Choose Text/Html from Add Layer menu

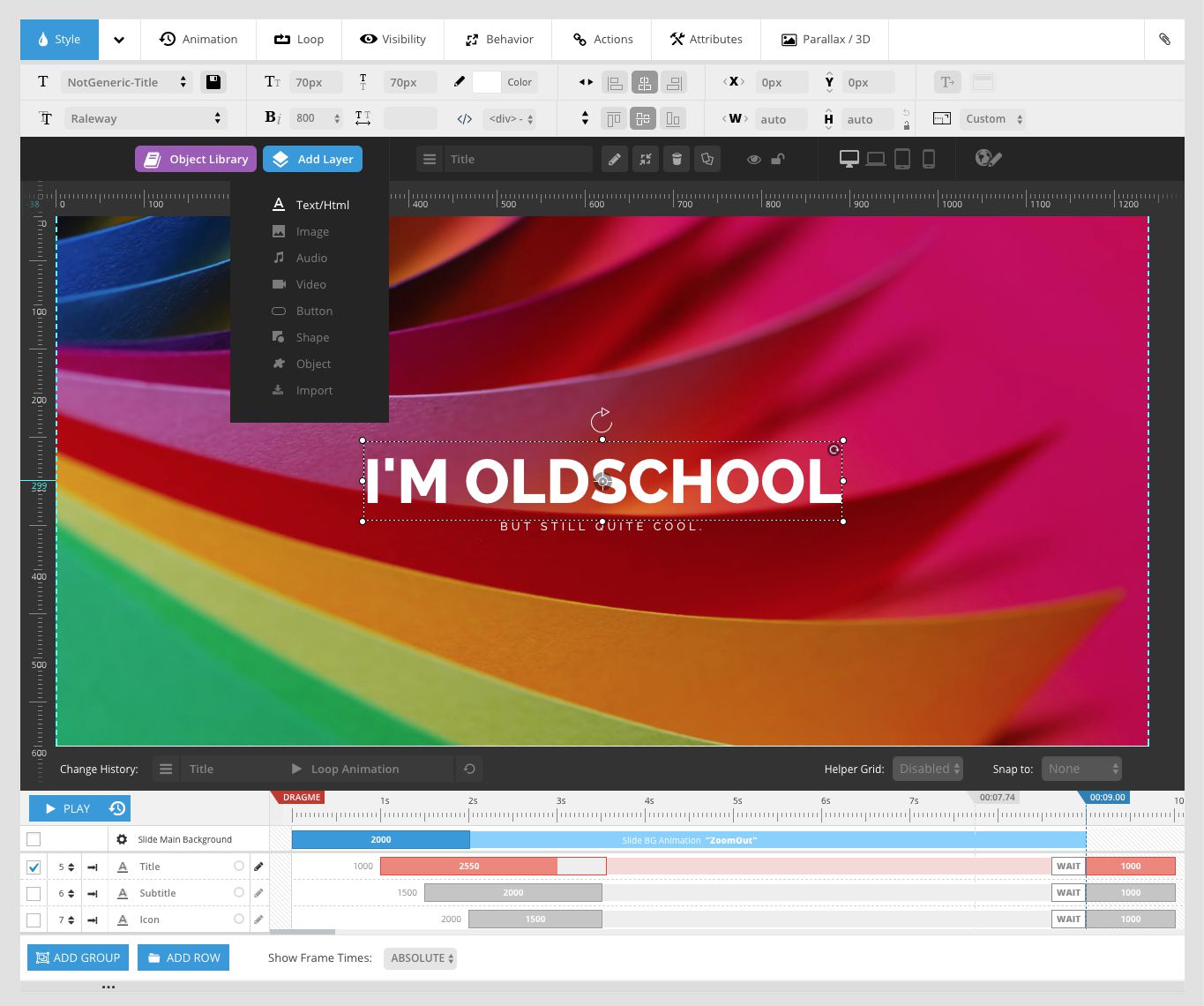[x=322, y=205]
